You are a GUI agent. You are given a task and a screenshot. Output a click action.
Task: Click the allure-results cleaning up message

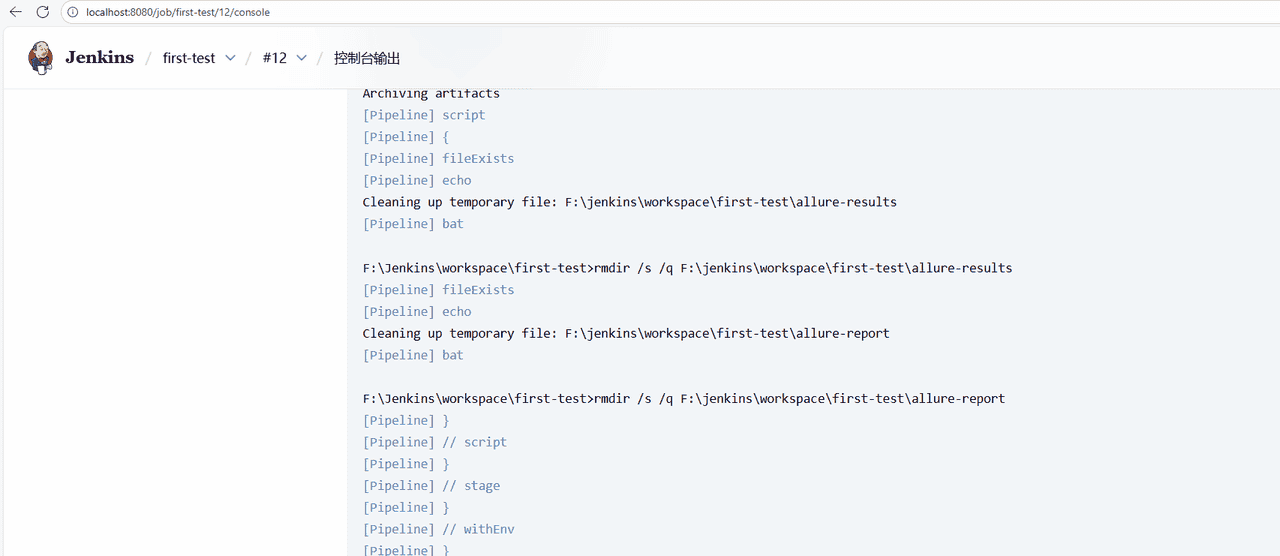click(x=629, y=202)
